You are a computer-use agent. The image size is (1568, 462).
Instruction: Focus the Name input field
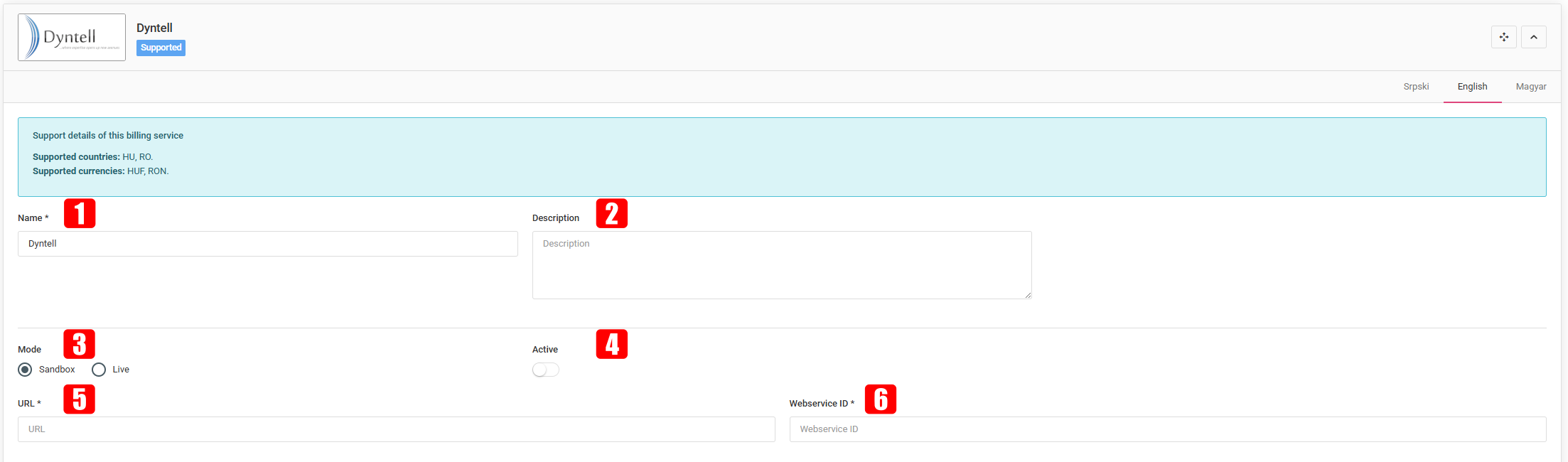pos(268,244)
